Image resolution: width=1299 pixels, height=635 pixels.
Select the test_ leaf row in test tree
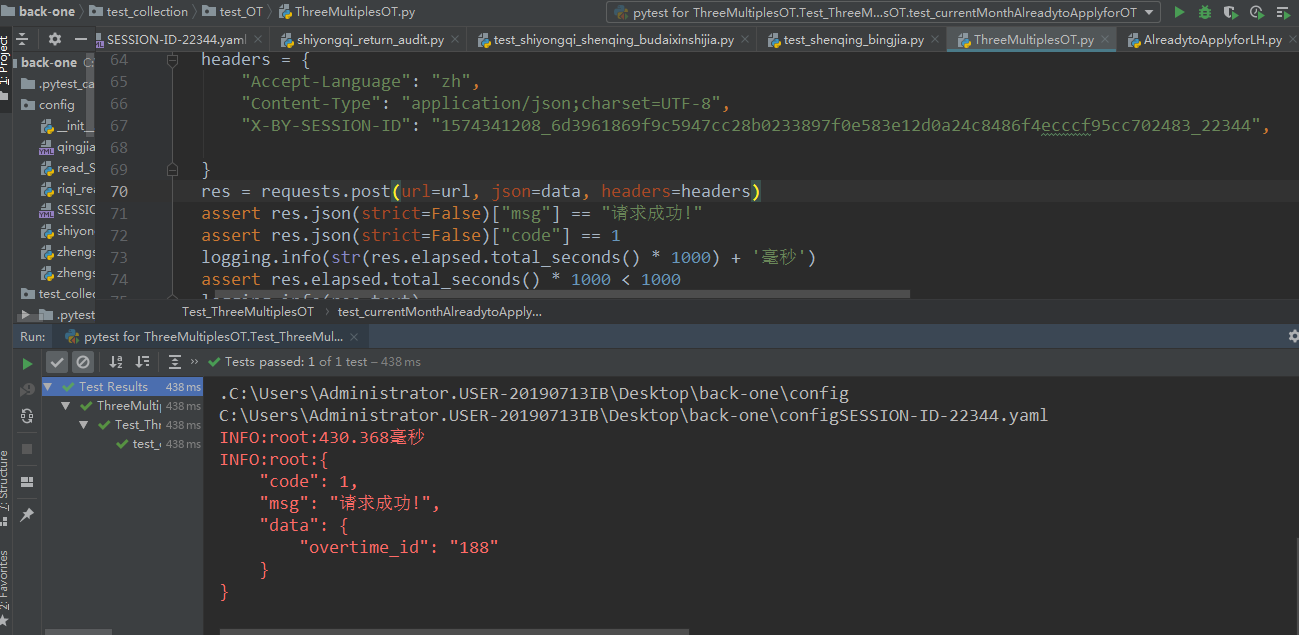(122, 444)
